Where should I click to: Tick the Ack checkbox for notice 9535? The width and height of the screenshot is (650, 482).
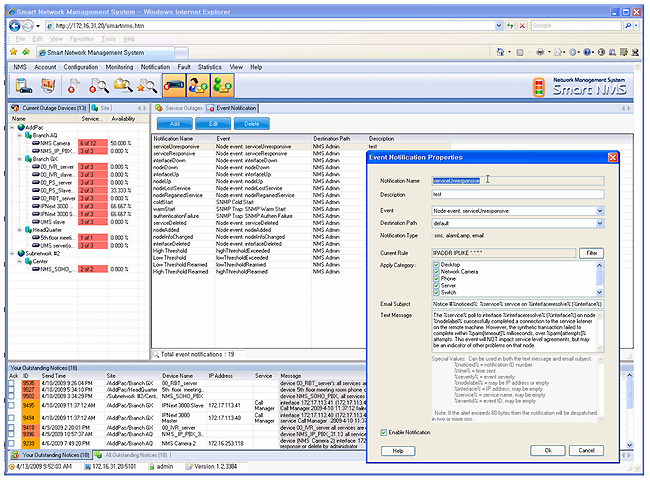12,383
